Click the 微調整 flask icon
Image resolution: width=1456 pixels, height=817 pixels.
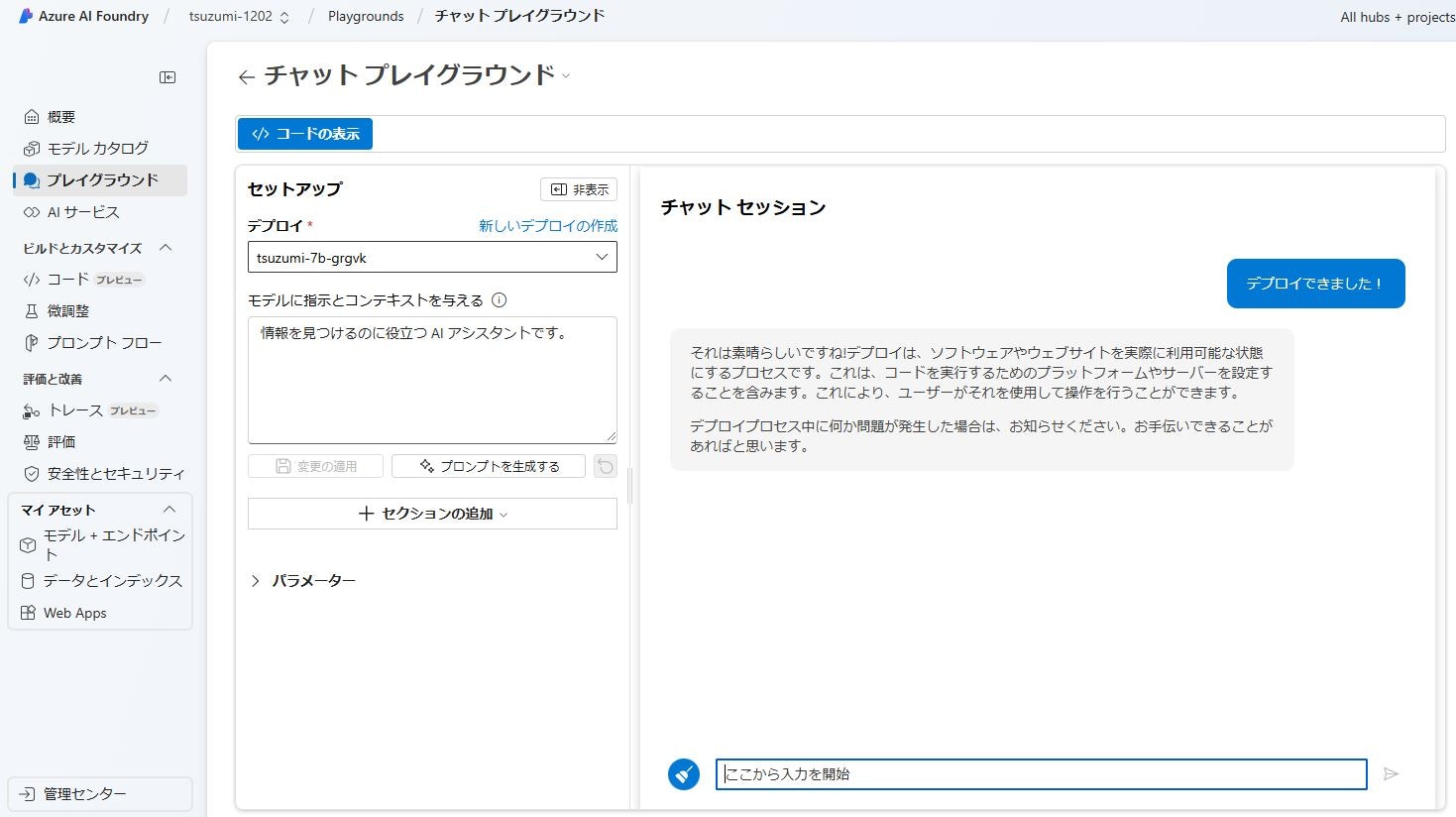point(32,311)
